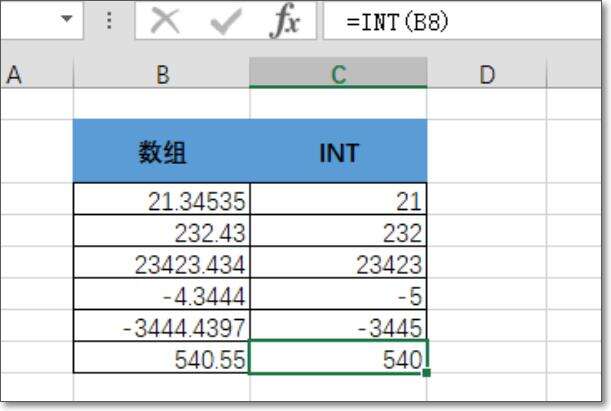Select cell containing 540.55
This screenshot has height=411, width=611.
[162, 357]
